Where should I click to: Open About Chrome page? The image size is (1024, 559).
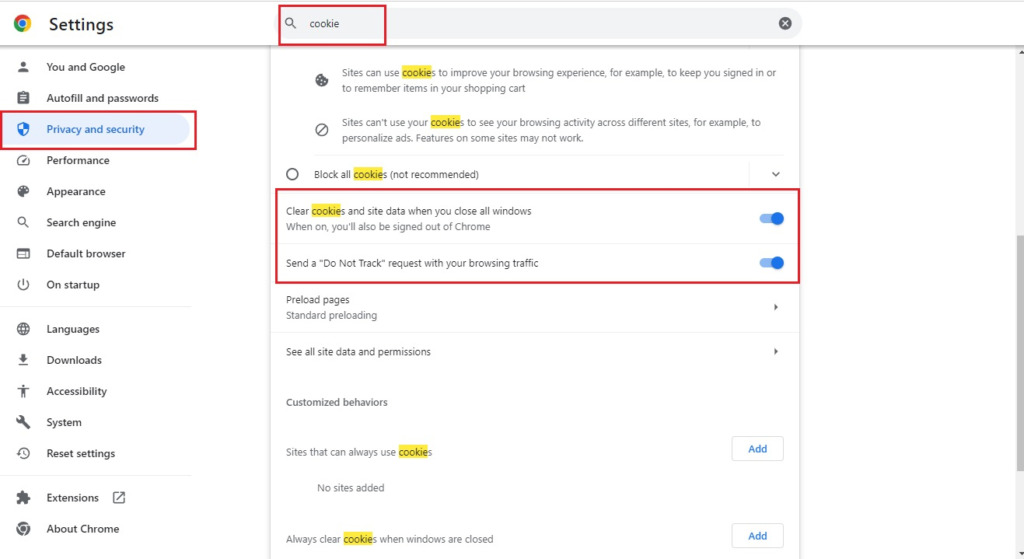[x=82, y=529]
